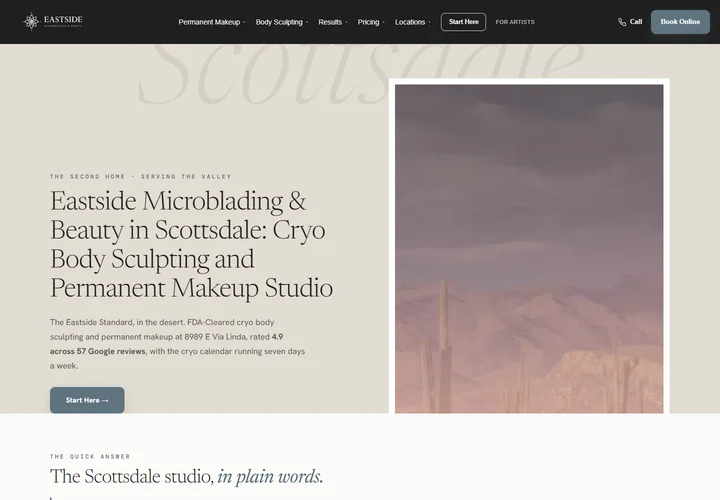This screenshot has width=720, height=500.
Task: Open the FOR ARTISTS link
Action: click(515, 22)
